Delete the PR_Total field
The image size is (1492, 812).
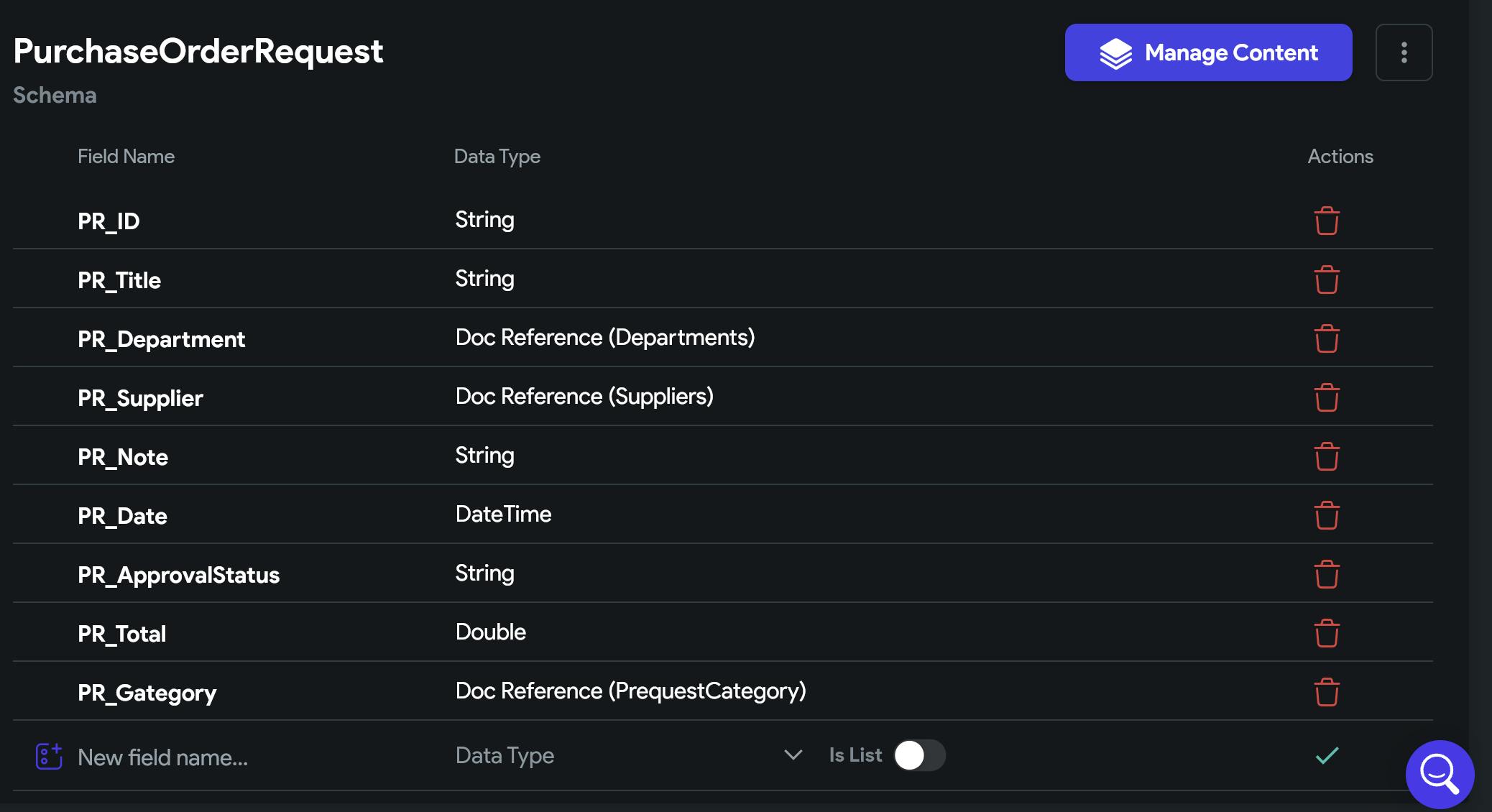(1327, 634)
